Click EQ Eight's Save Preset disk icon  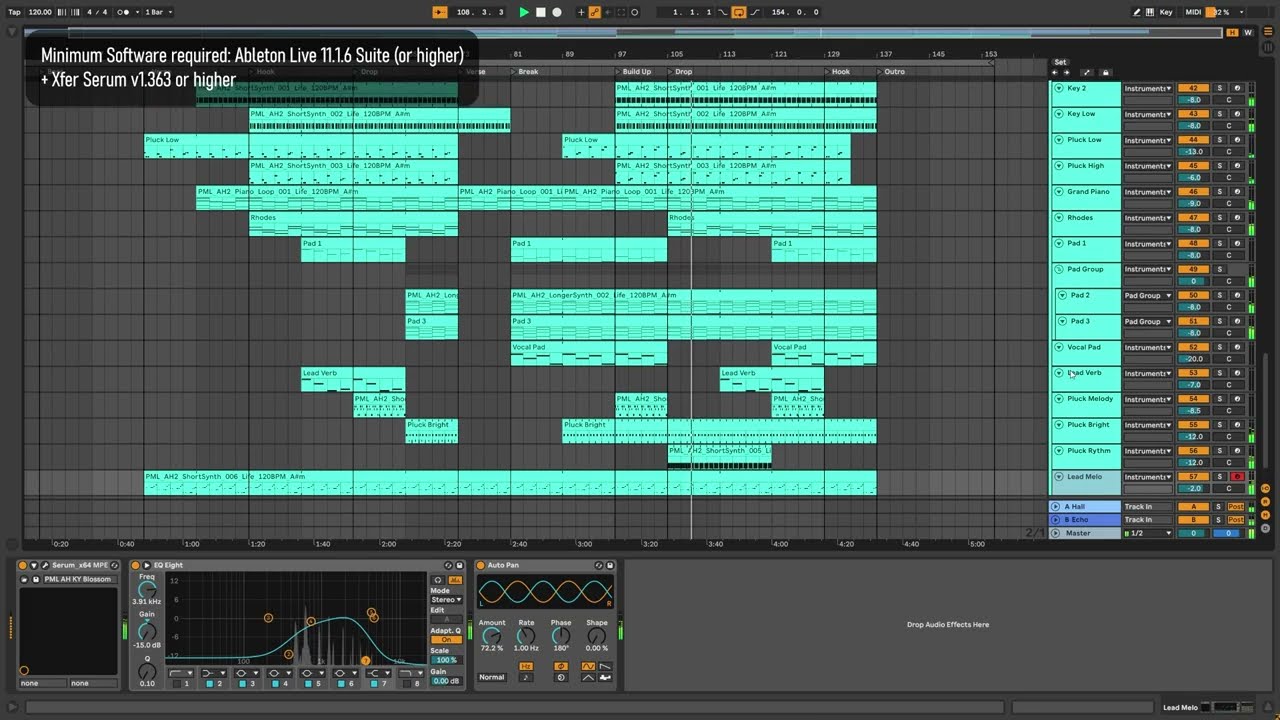(459, 565)
